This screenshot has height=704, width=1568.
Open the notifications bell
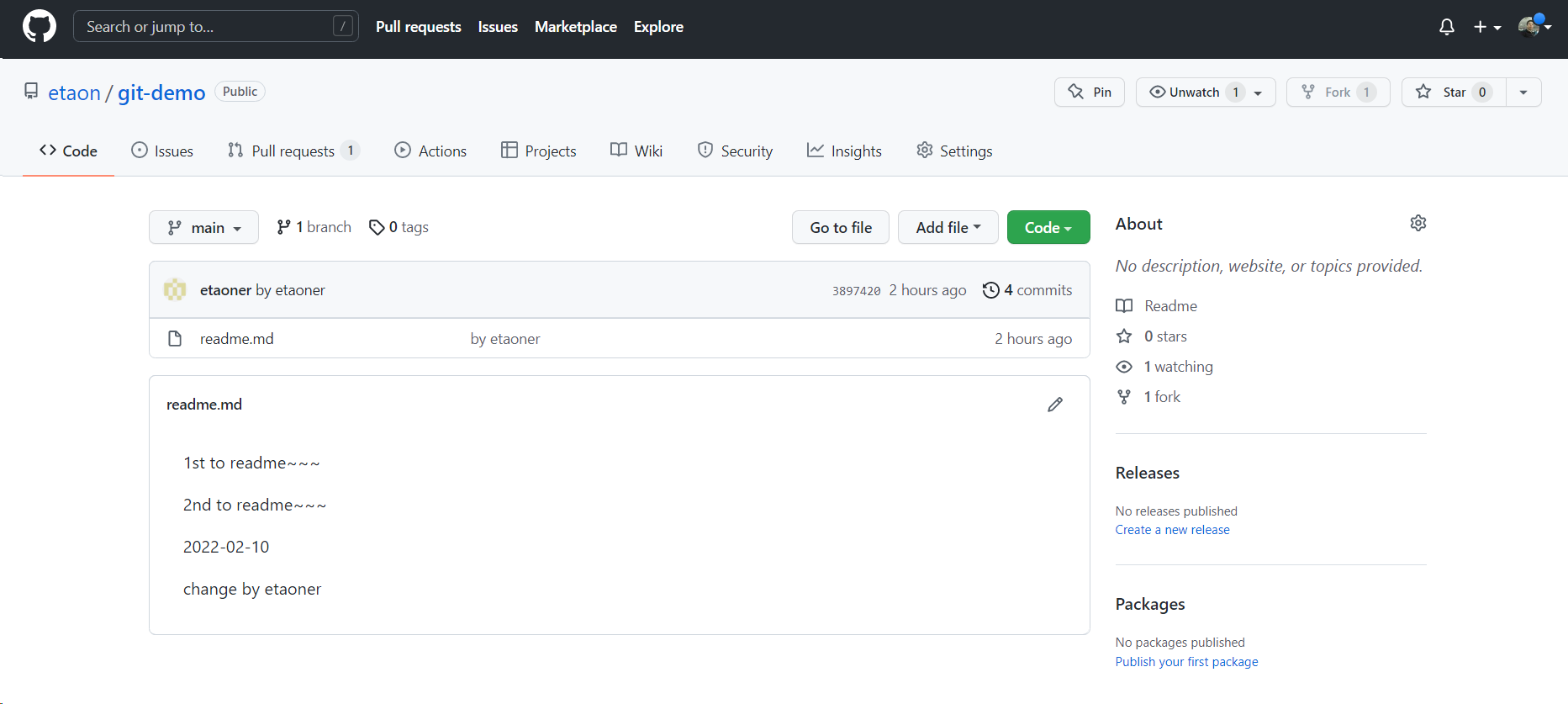pyautogui.click(x=1447, y=27)
